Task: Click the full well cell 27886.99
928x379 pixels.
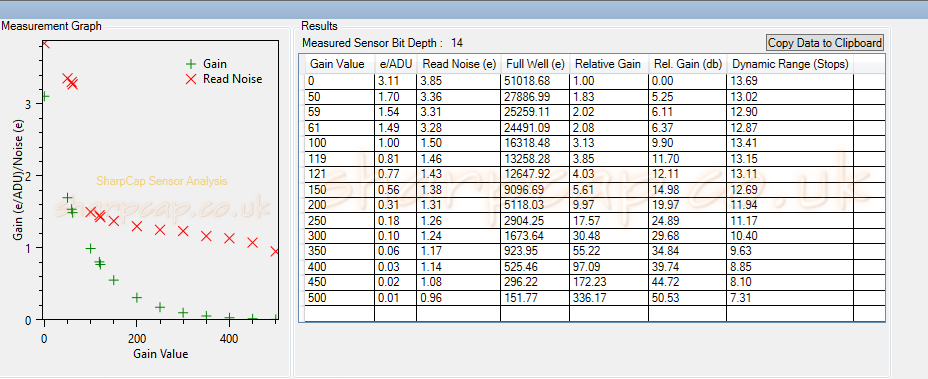Action: (x=535, y=97)
